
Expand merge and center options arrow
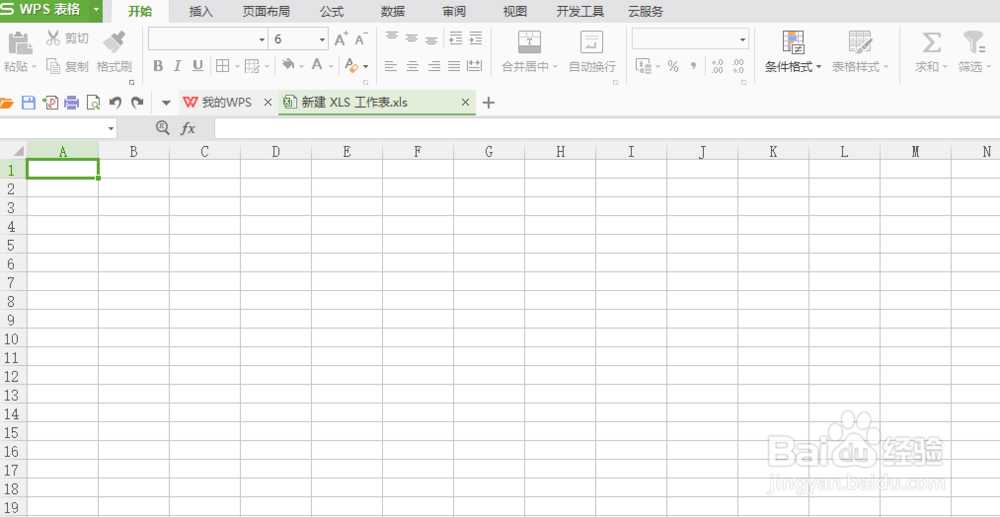[x=555, y=66]
